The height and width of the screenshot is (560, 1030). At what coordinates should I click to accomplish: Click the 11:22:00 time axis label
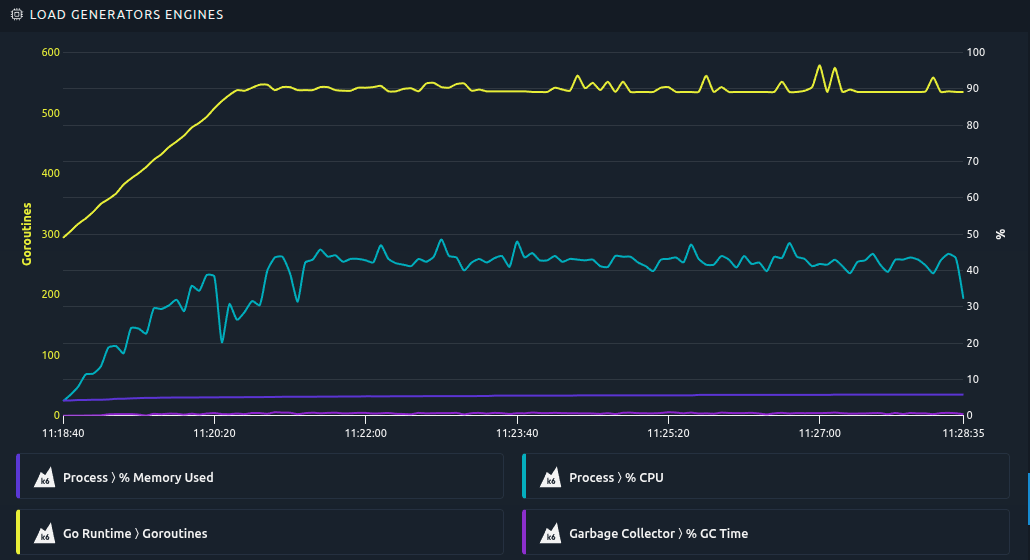coord(366,433)
